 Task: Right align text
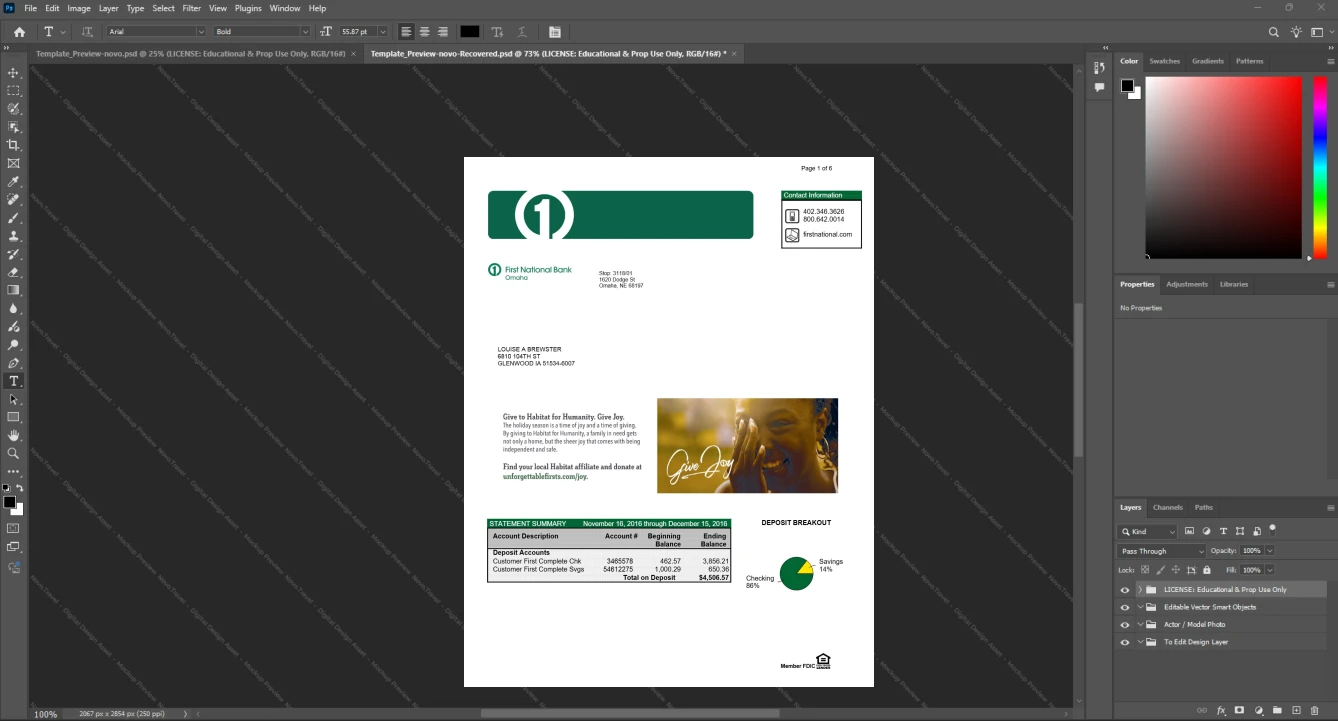pos(442,32)
